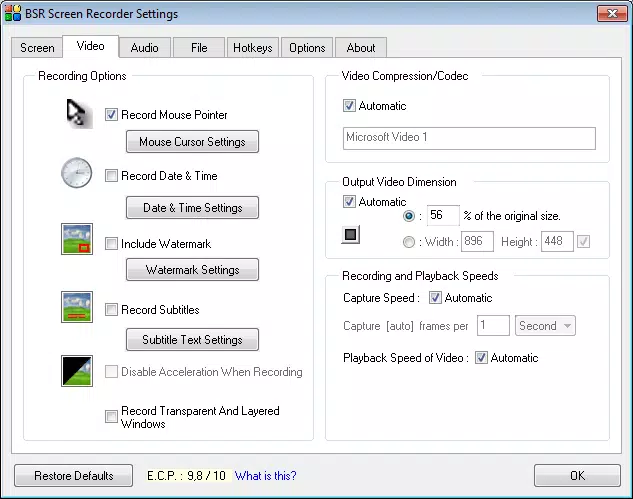
Task: Click the watermark preview icon
Action: click(77, 239)
